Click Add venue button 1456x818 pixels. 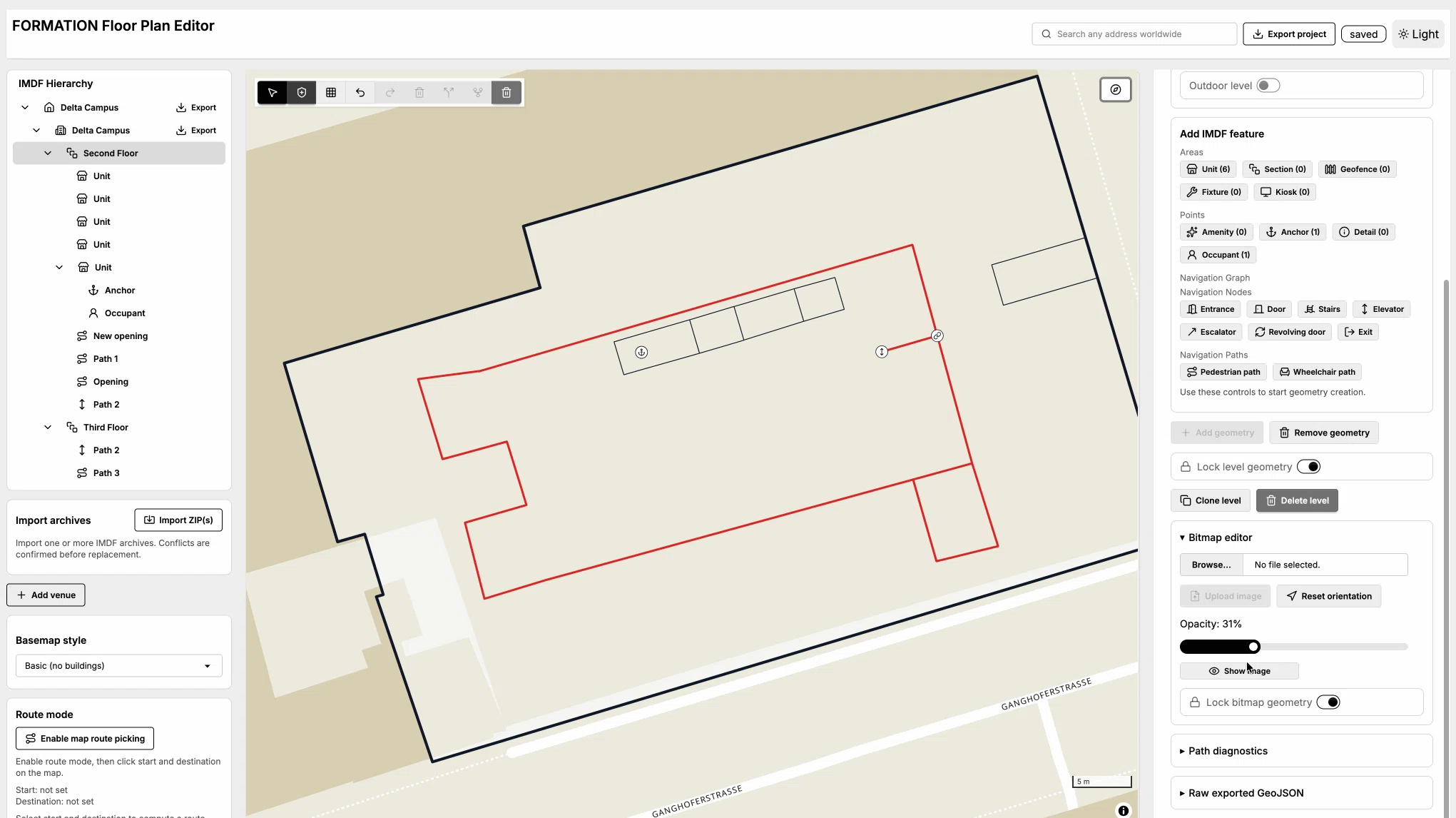pos(46,595)
